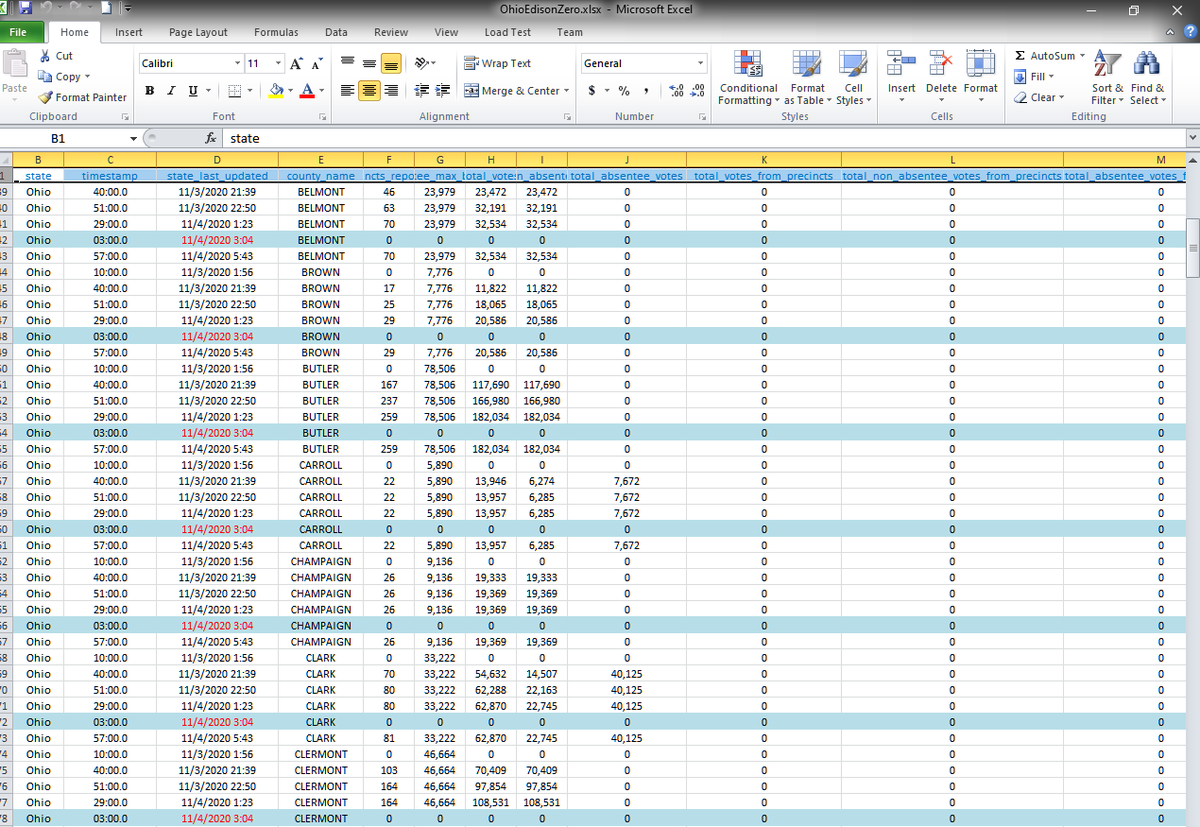This screenshot has width=1200, height=827.
Task: Open the Calibri font name dropdown
Action: tap(236, 63)
